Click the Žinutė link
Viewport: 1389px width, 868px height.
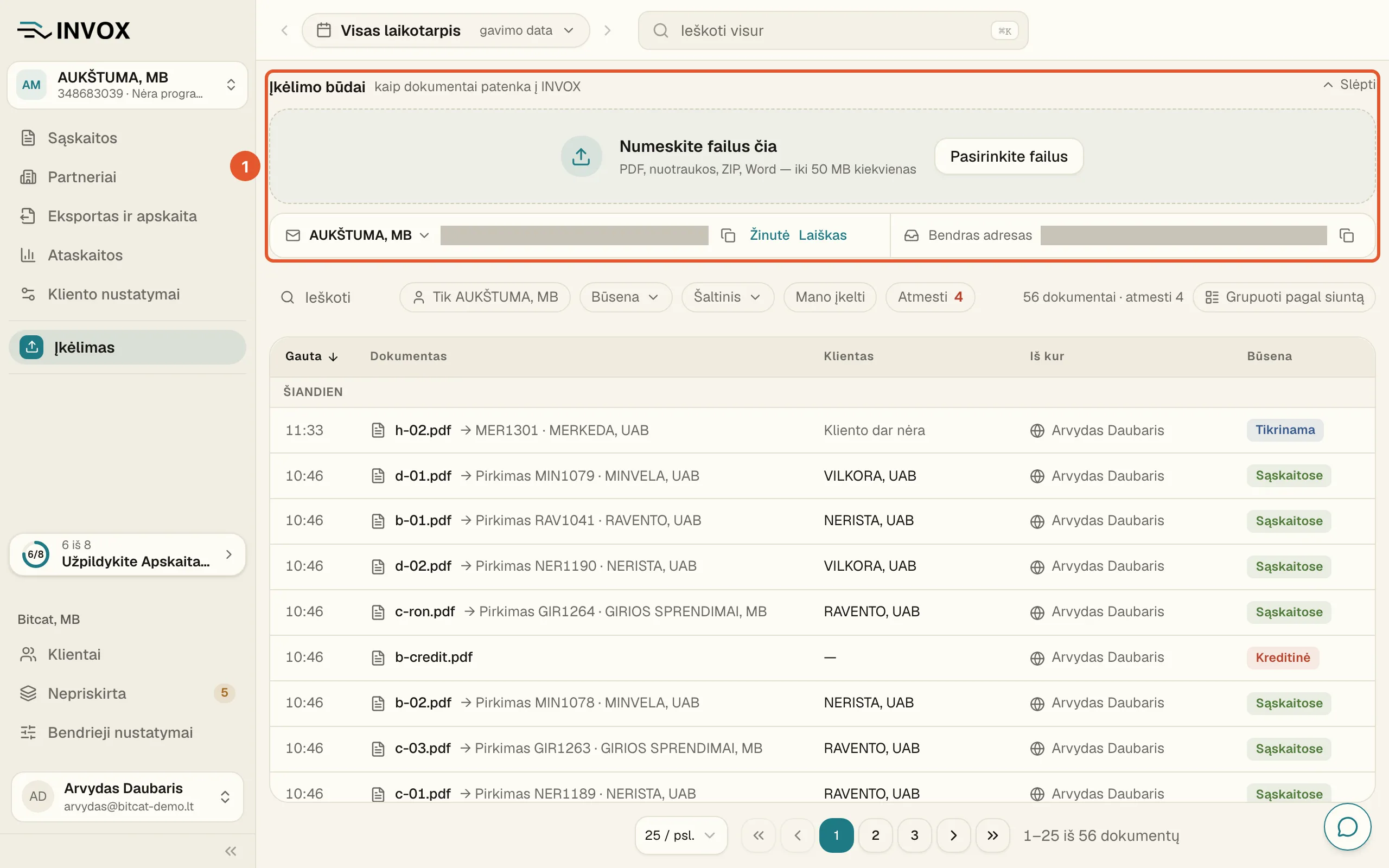pos(769,235)
